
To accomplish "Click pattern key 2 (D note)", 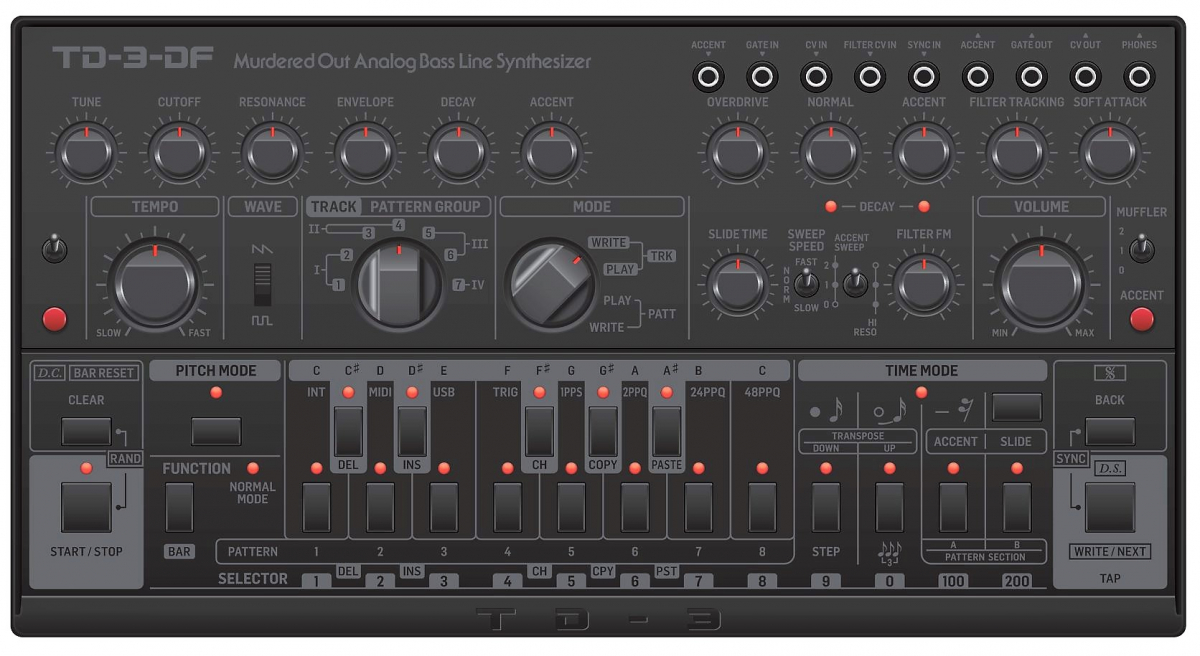I will pos(380,507).
